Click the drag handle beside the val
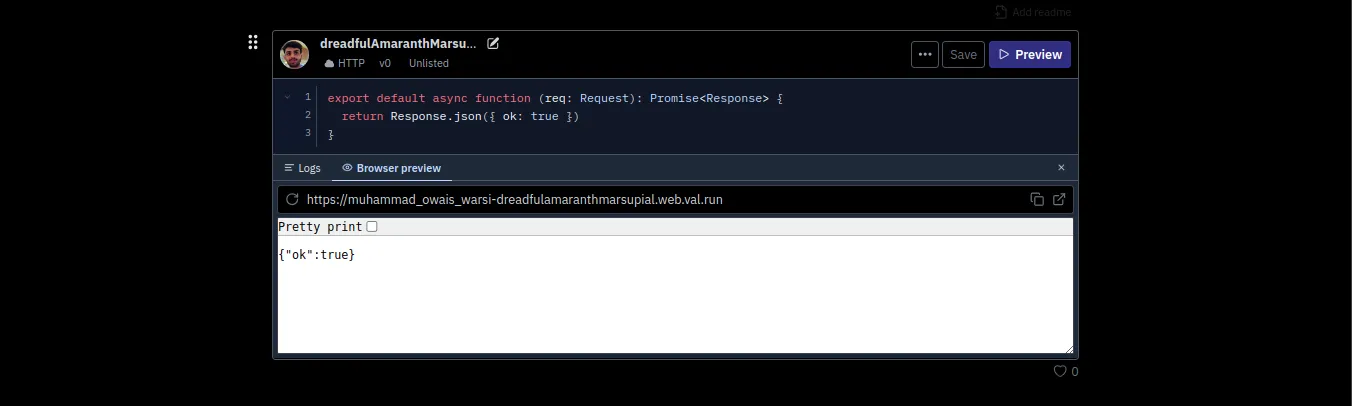 tap(253, 42)
